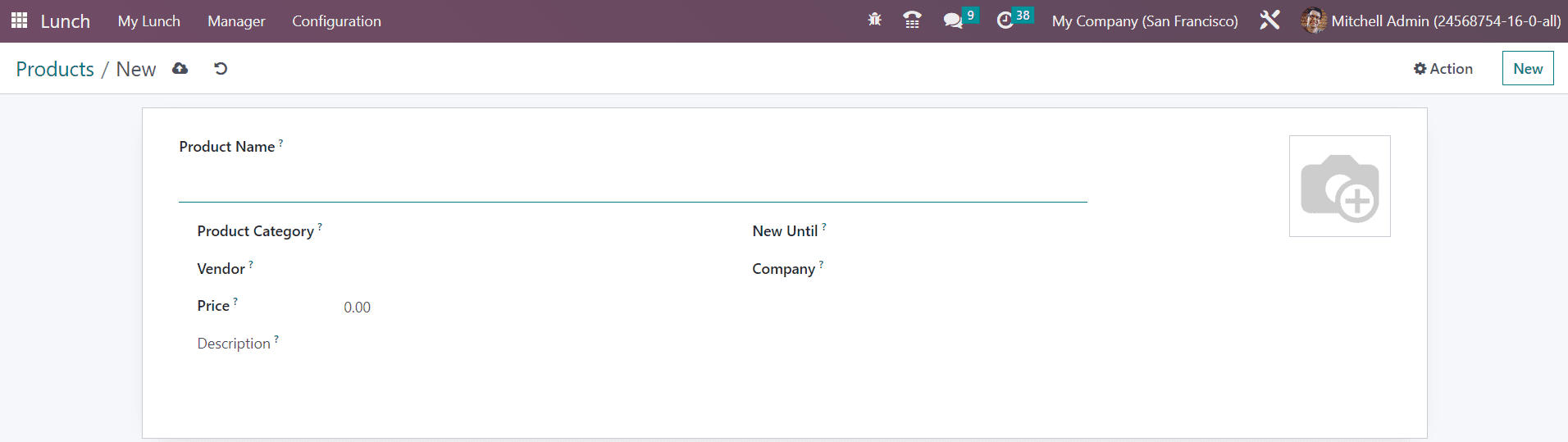Click the New Until help question mark

click(x=824, y=227)
